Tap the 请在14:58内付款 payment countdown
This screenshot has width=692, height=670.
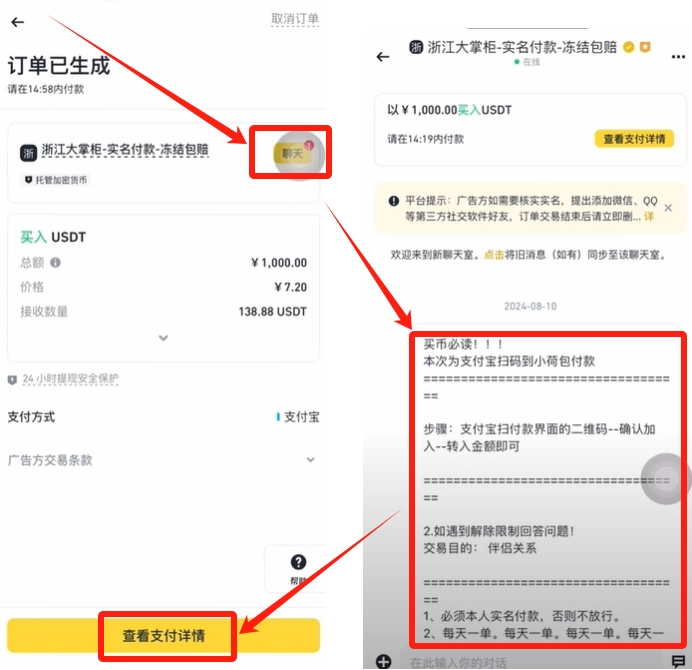point(45,89)
